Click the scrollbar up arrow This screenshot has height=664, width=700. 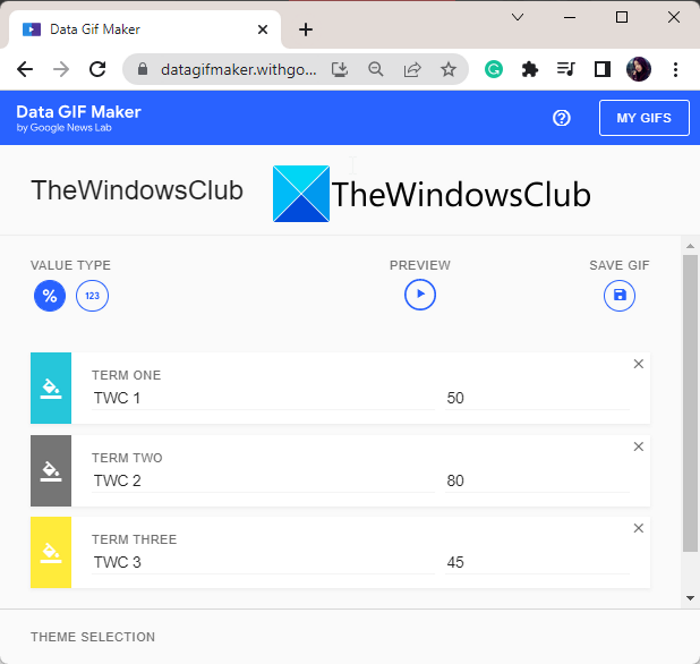tap(691, 246)
